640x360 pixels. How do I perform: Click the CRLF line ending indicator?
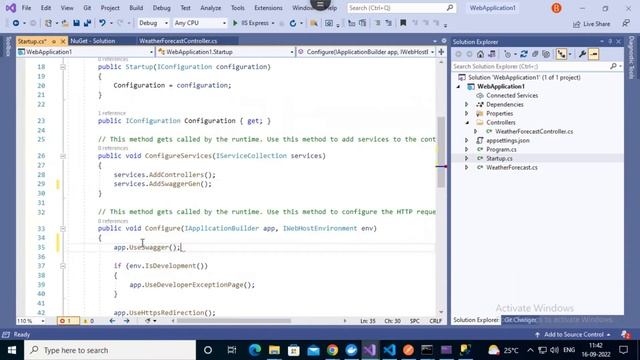tap(436, 321)
